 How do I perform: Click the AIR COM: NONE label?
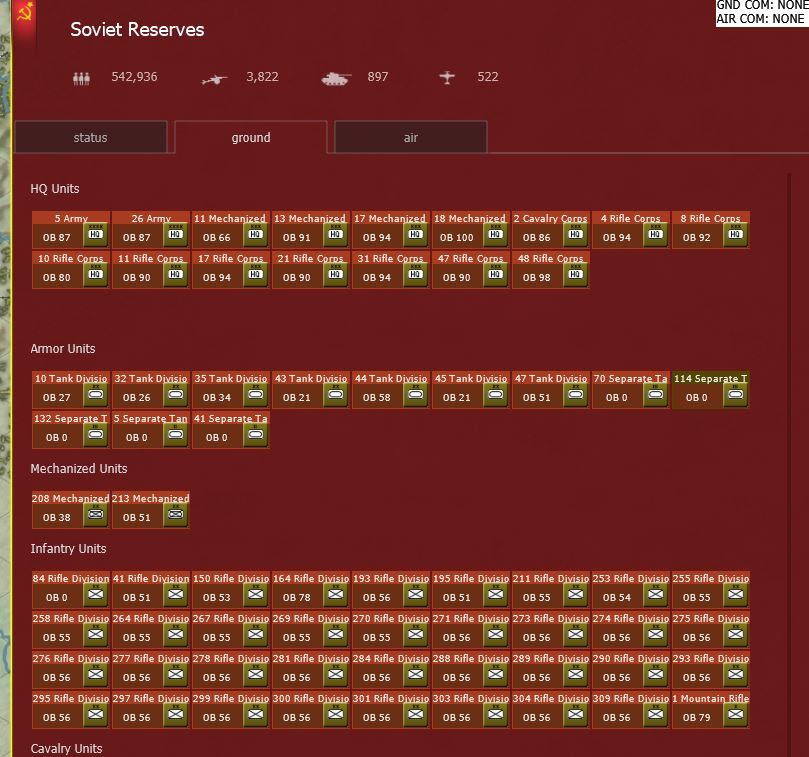pyautogui.click(x=760, y=19)
